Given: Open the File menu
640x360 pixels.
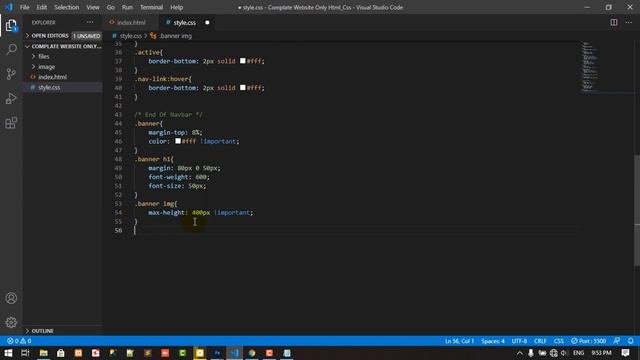Looking at the screenshot, I should point(24,7).
